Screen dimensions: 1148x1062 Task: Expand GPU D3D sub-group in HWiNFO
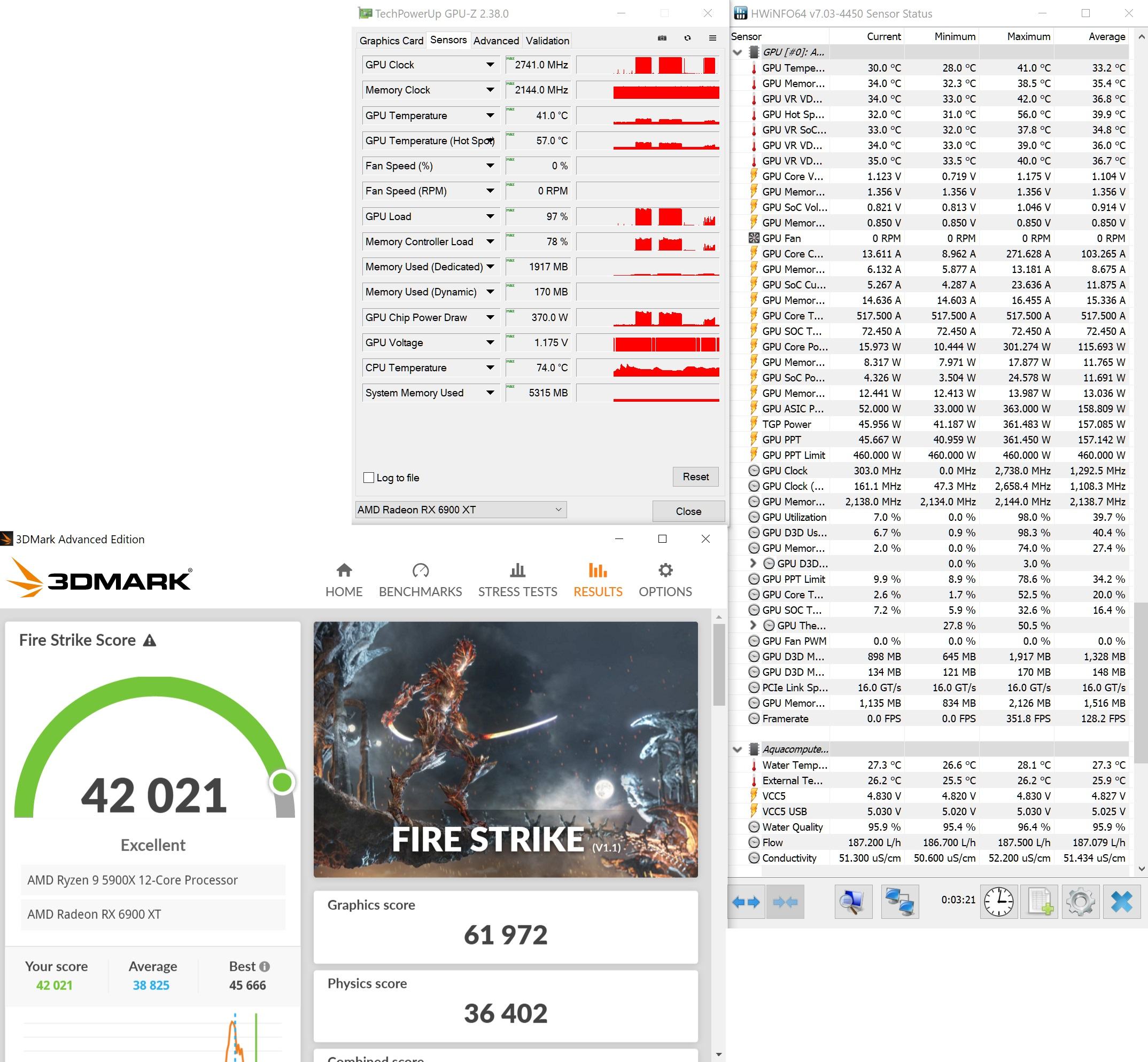[x=753, y=564]
